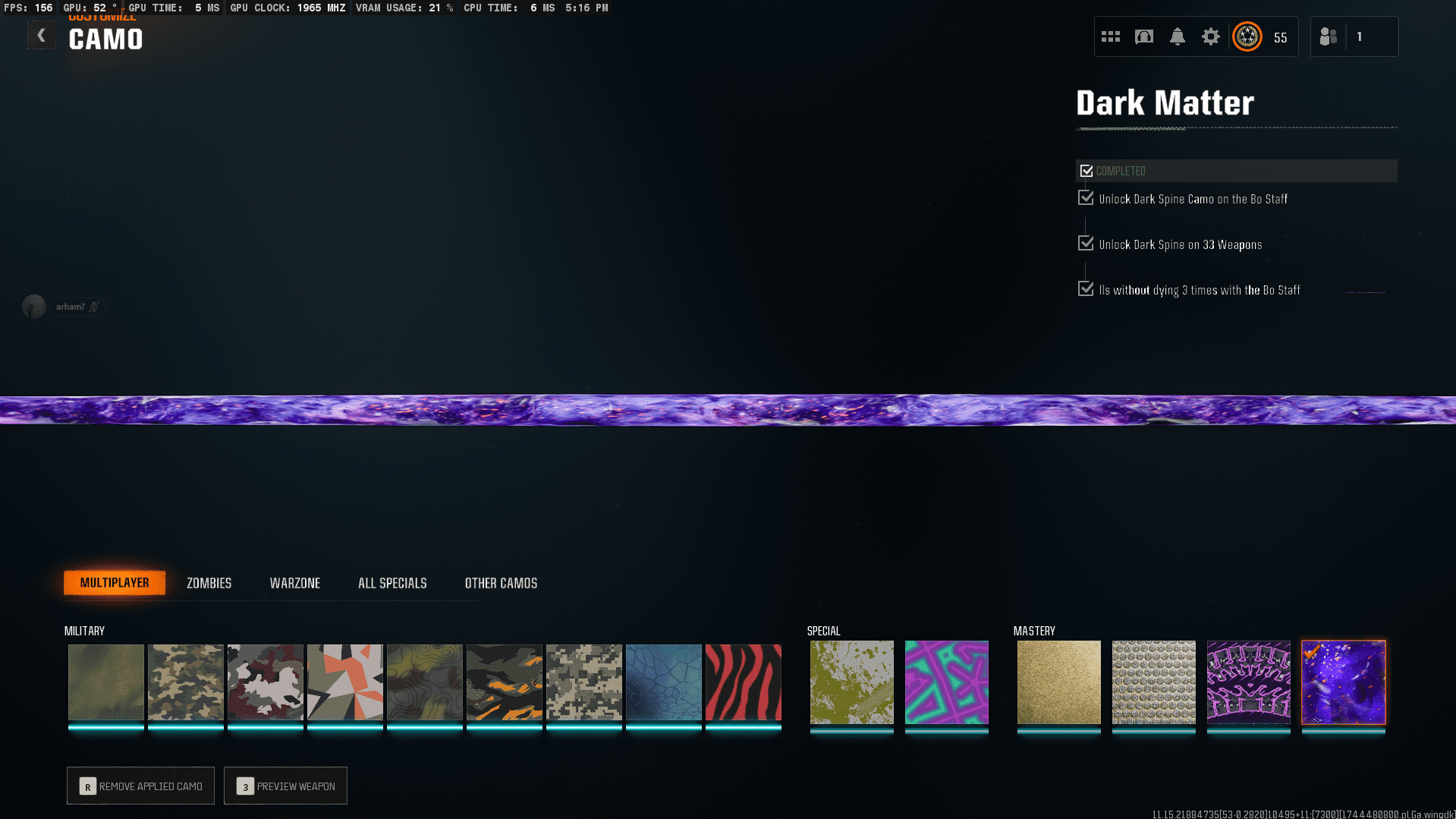Open the notifications bell

coord(1177,36)
